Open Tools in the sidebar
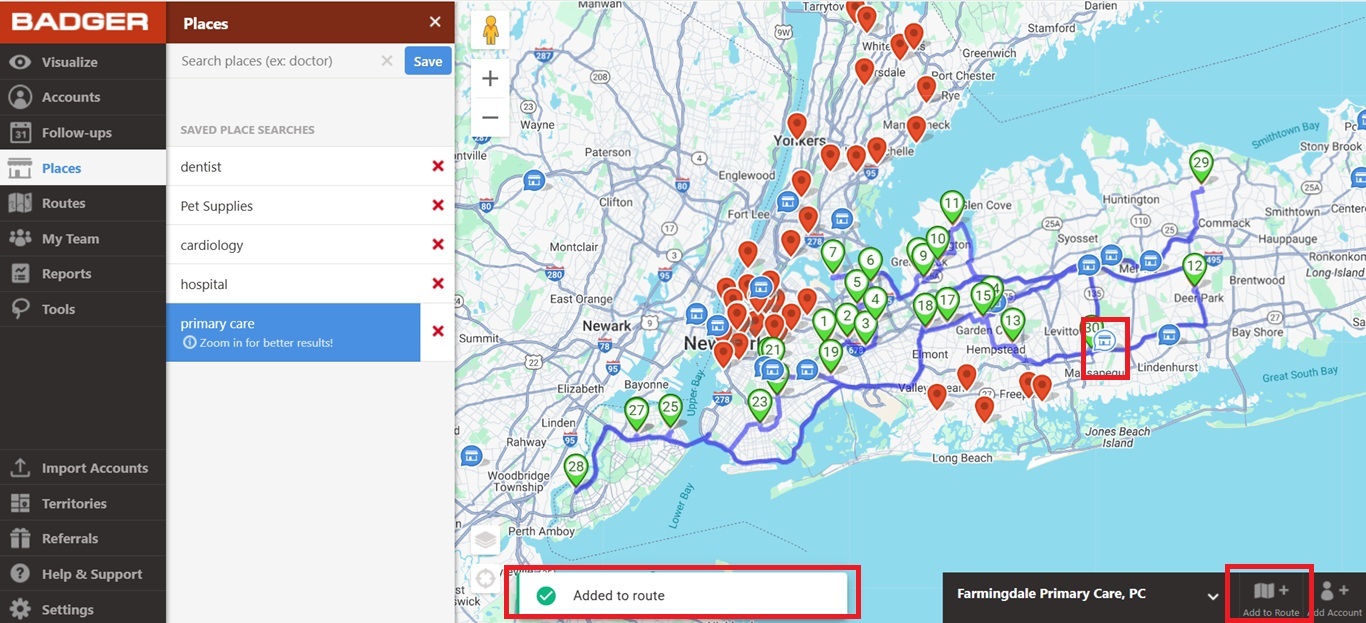1366x623 pixels. coord(83,309)
